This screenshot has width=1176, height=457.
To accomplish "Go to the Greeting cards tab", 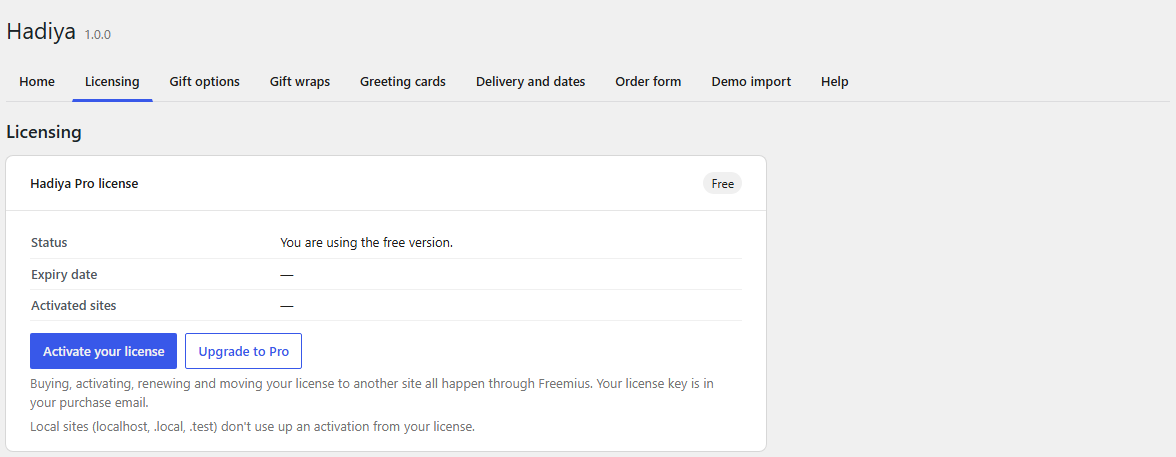I will (x=403, y=82).
